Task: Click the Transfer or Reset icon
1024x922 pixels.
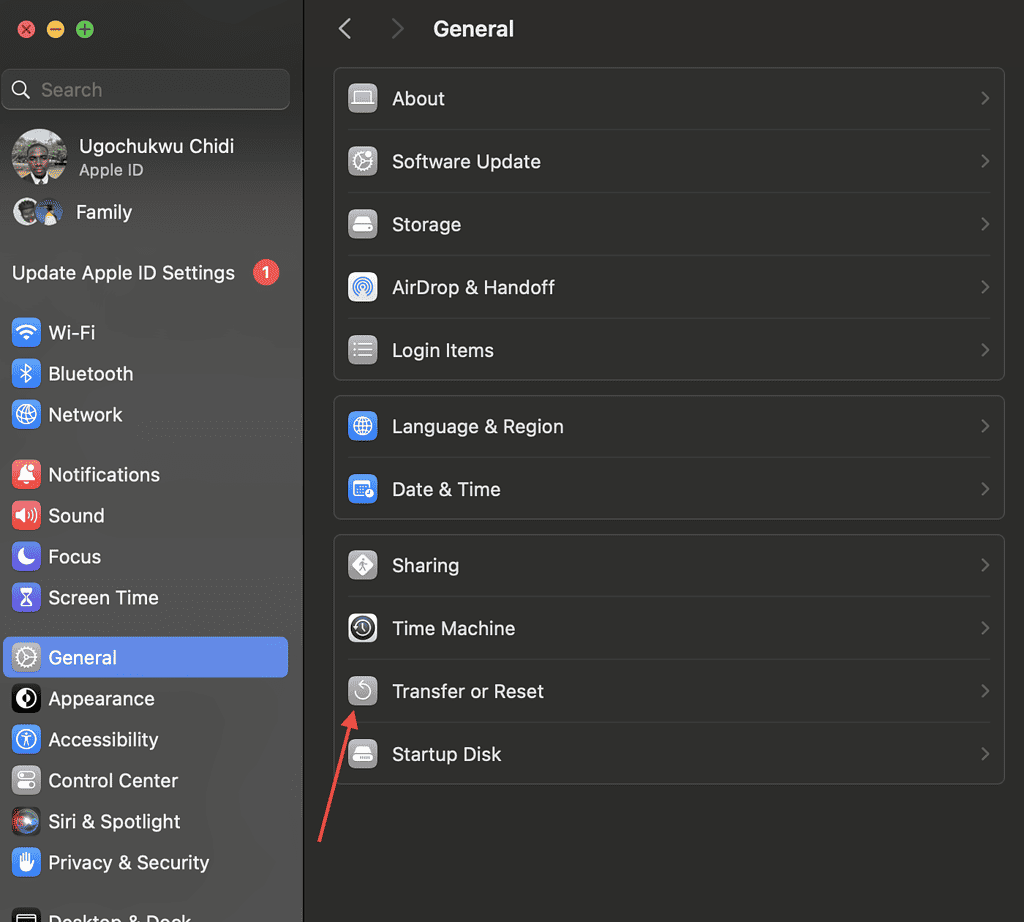Action: [x=362, y=691]
